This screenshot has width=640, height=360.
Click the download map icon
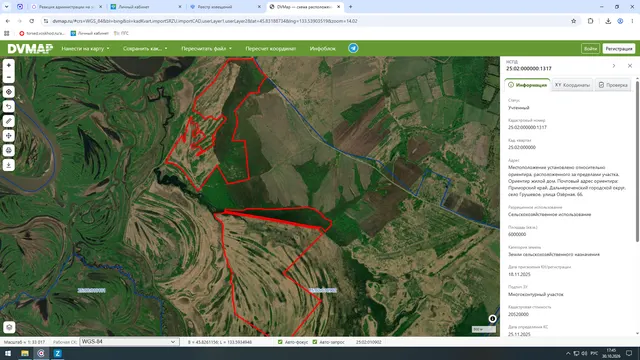coord(9,165)
